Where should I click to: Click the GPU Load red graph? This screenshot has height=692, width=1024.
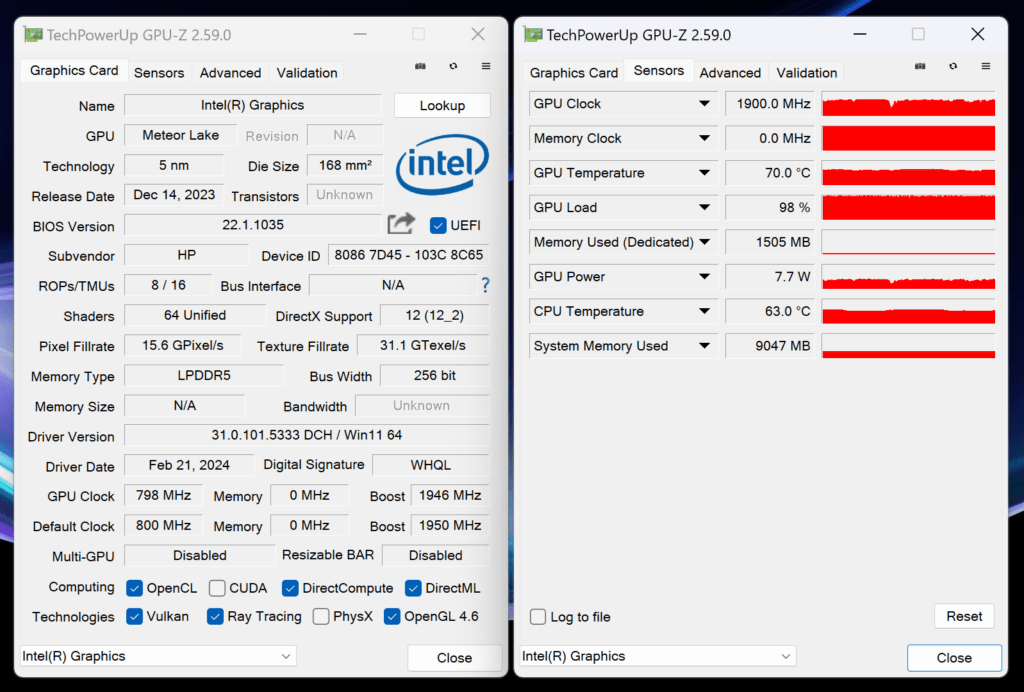pyautogui.click(x=908, y=208)
